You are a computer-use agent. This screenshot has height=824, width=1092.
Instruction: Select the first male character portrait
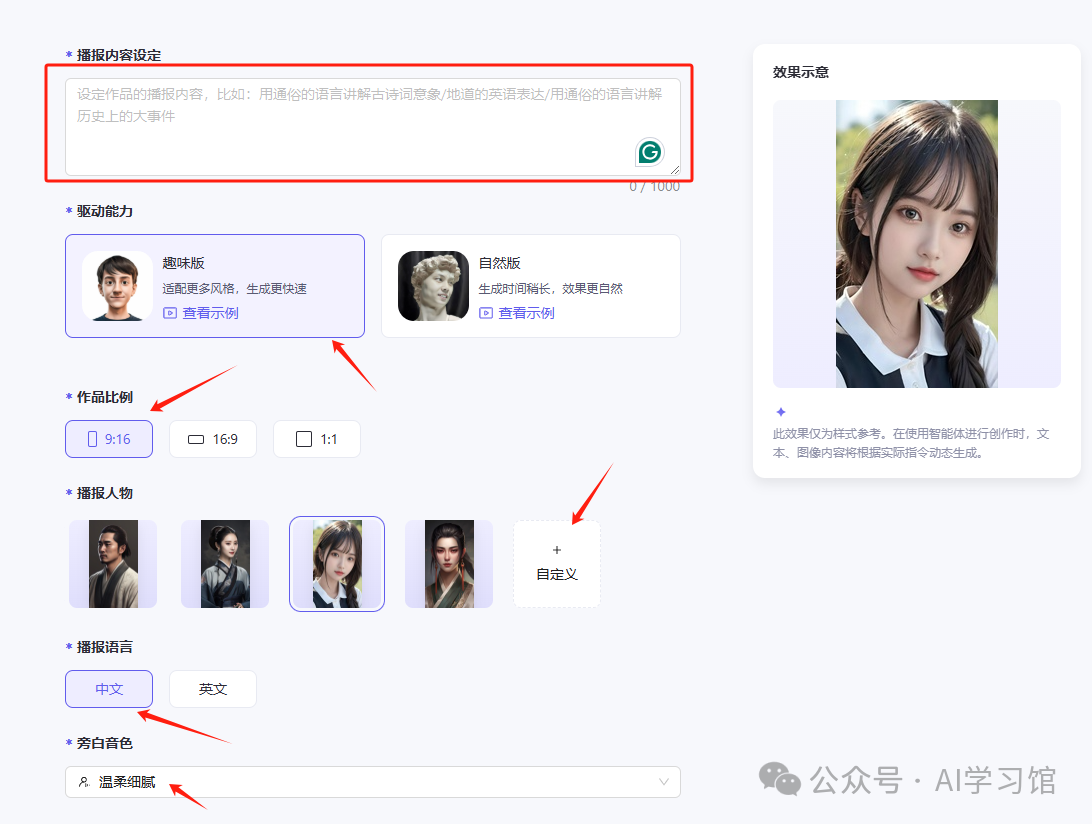pos(112,563)
